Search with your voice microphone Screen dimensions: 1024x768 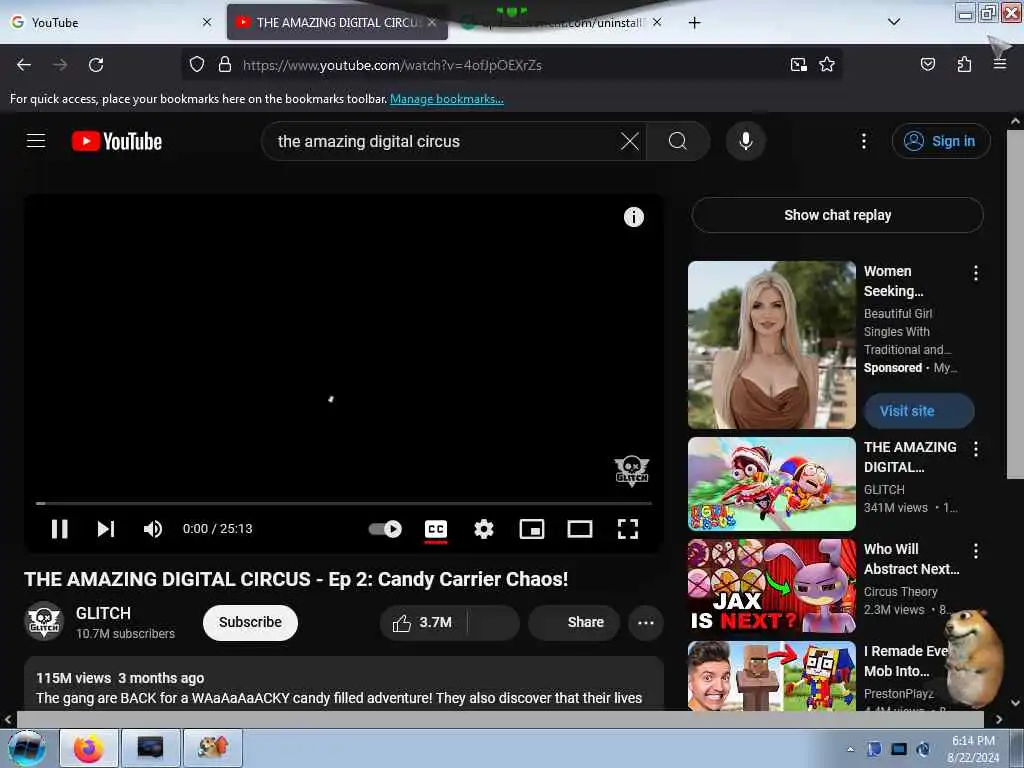point(745,141)
